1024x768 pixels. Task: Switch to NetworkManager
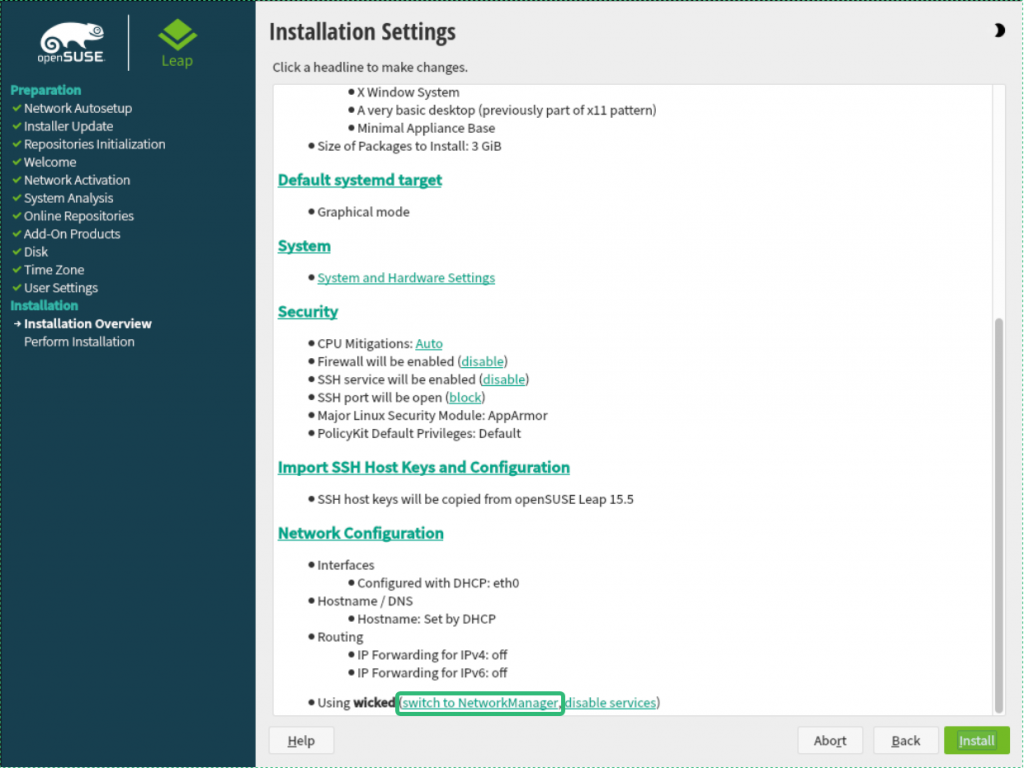(x=480, y=703)
